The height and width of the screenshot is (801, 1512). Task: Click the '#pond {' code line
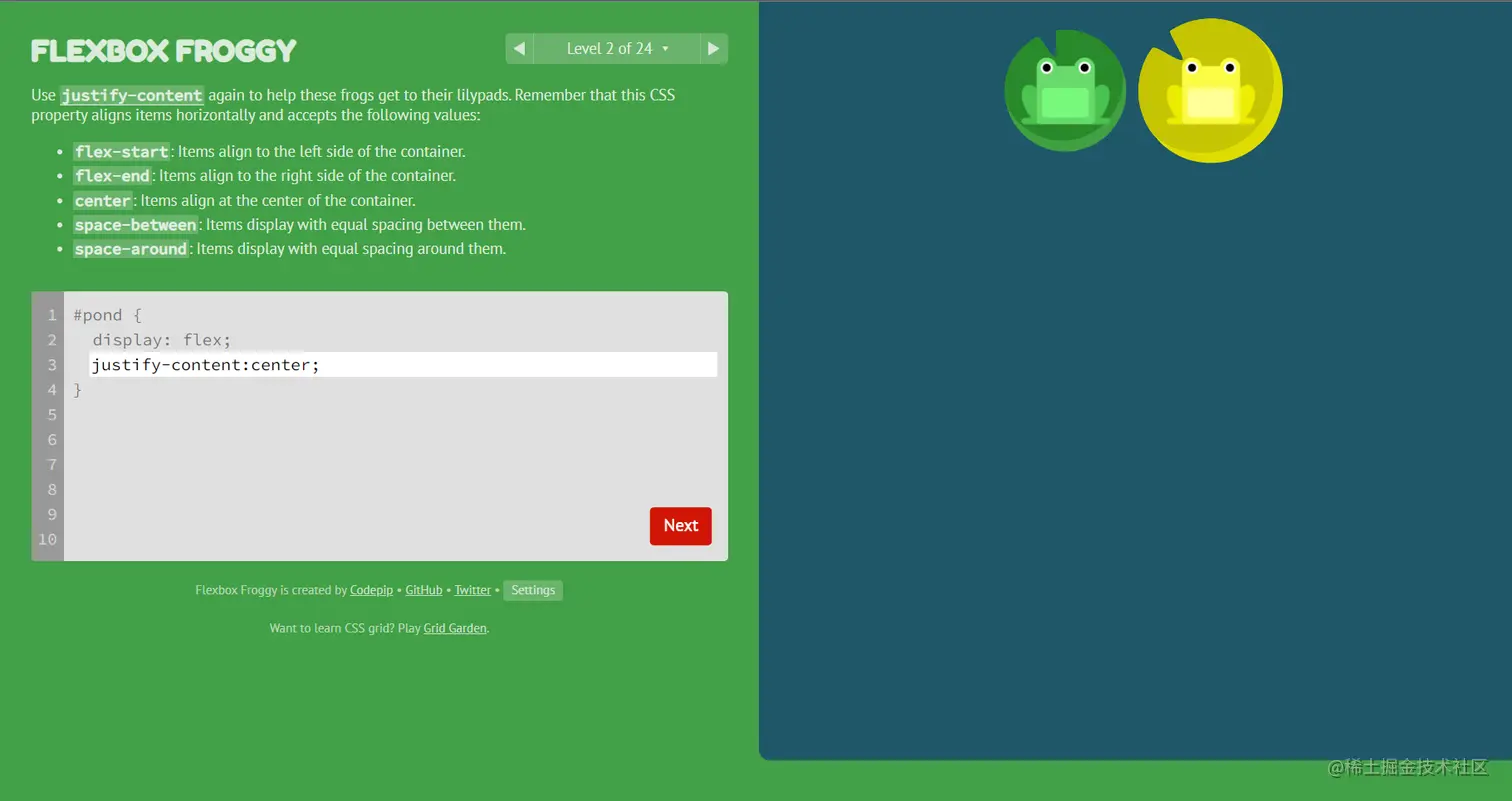[x=108, y=315]
